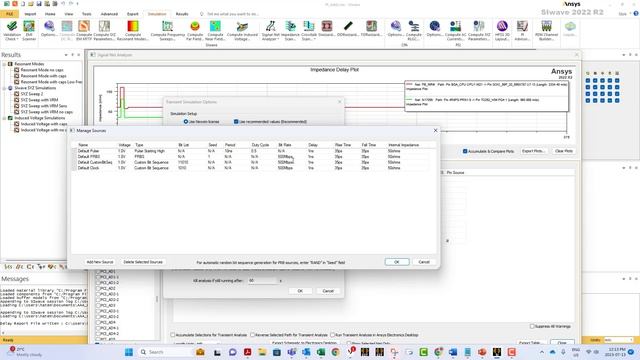
Task: Click Export Plots button
Action: pos(533,151)
